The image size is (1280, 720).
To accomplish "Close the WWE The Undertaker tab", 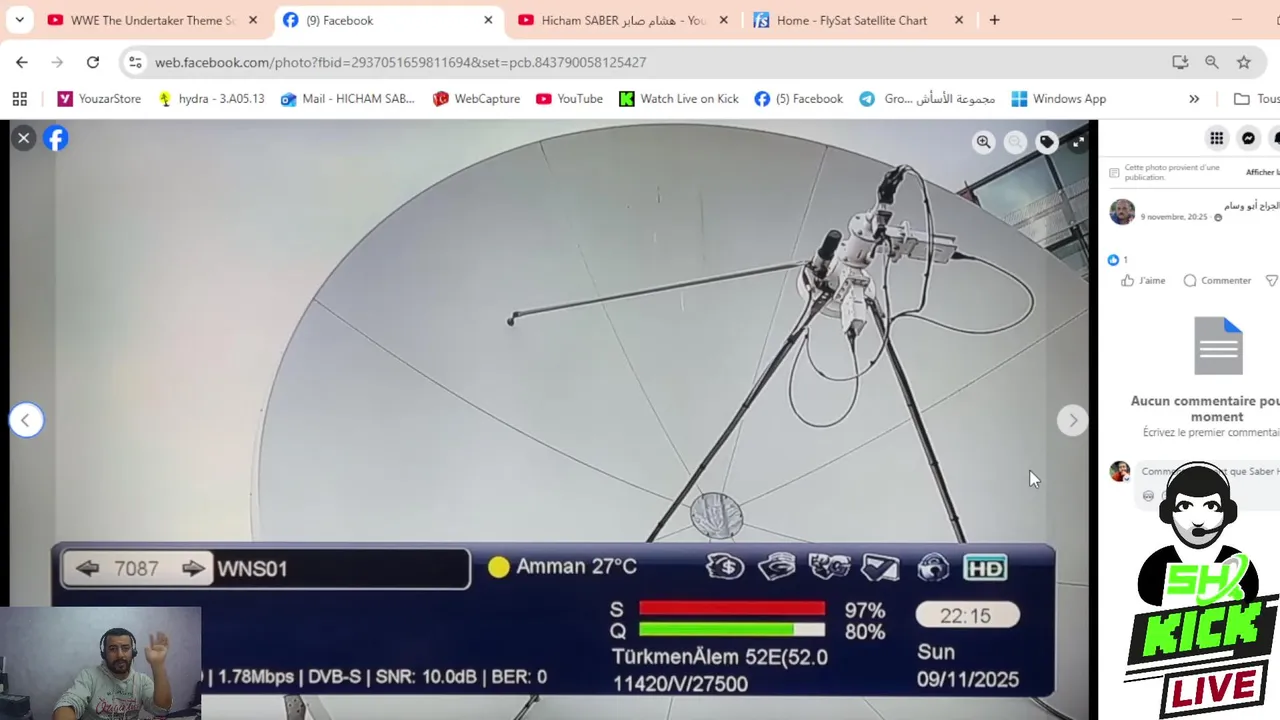I will tap(253, 20).
